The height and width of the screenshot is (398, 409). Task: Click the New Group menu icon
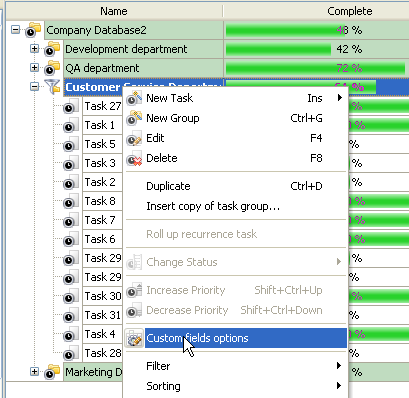point(134,118)
